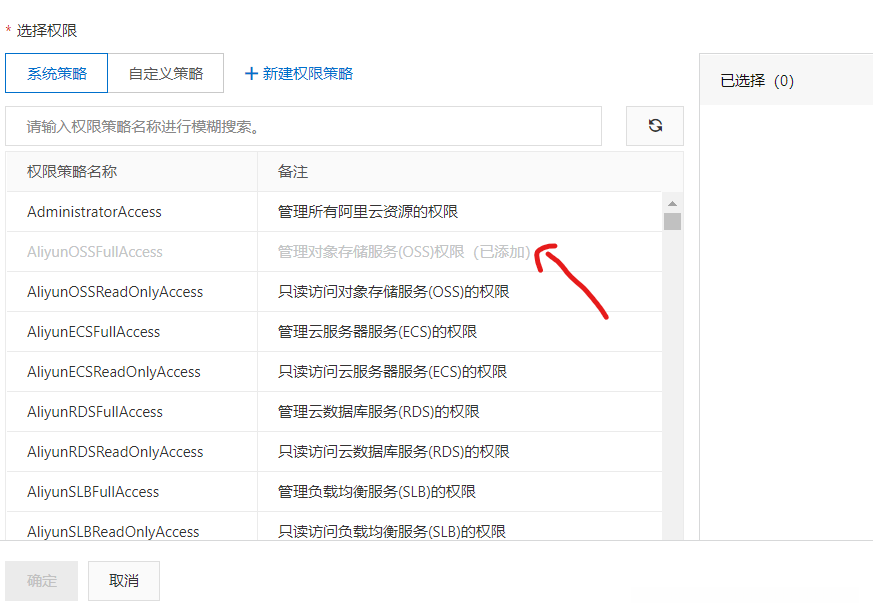Select the AliyunECSReadOnlyAccess policy

click(114, 372)
